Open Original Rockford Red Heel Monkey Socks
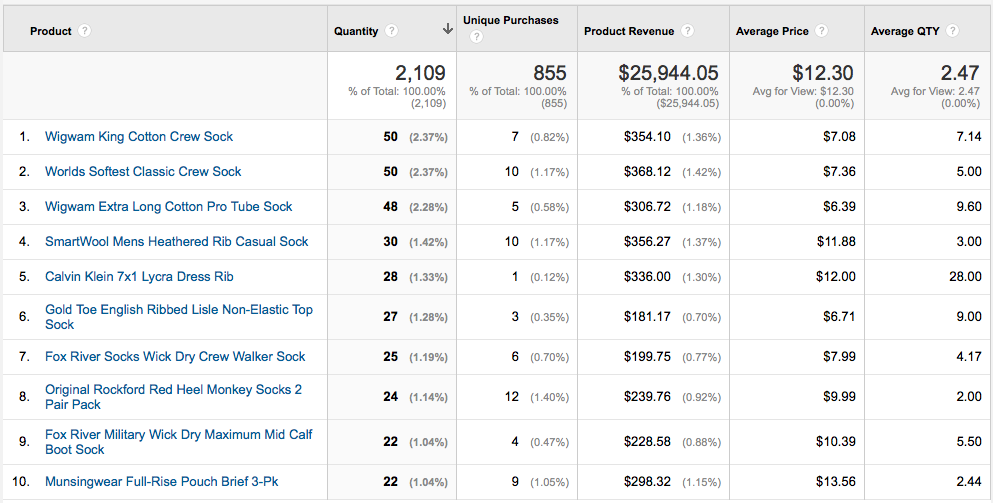 174,397
